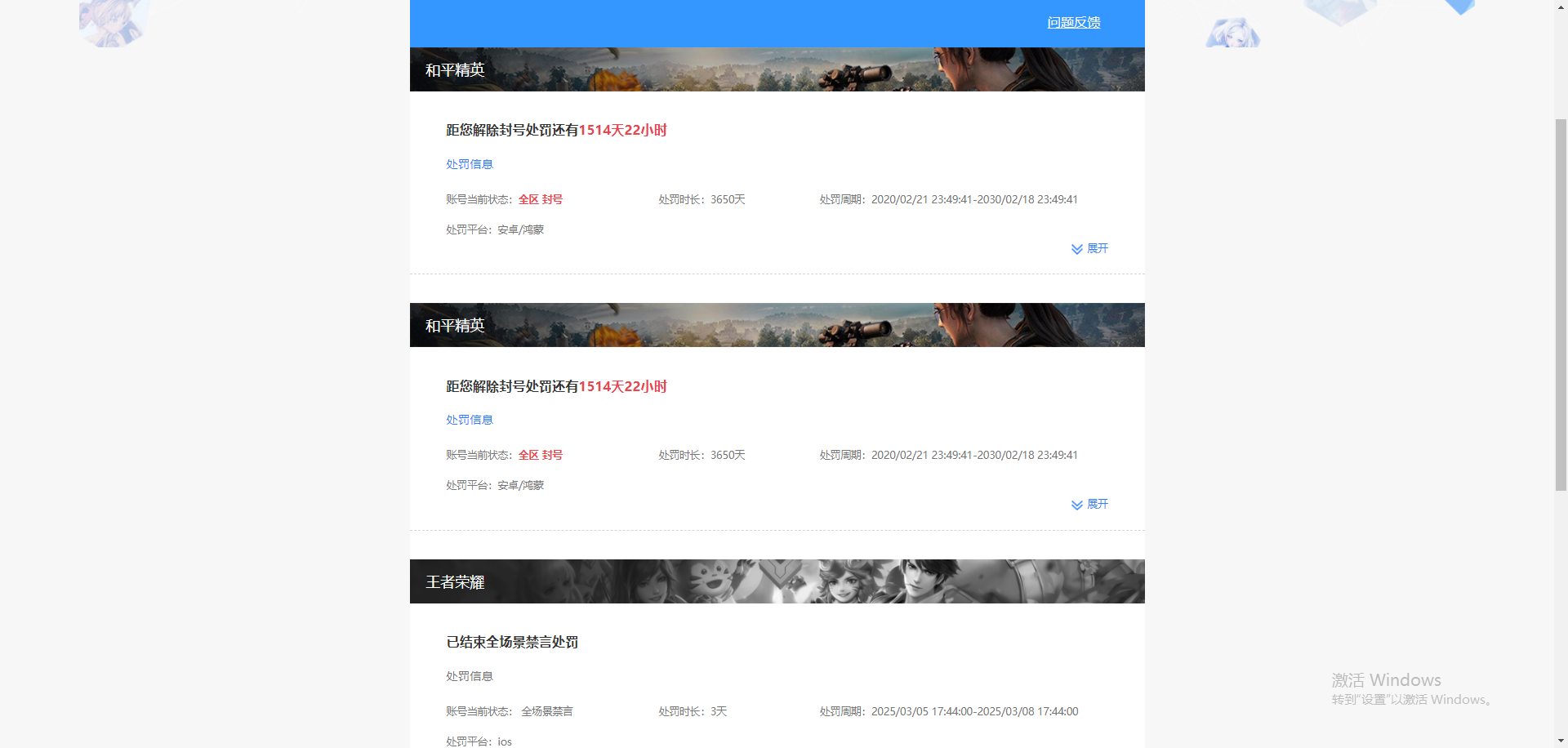Click the double-chevron expand icon on first card

1076,248
